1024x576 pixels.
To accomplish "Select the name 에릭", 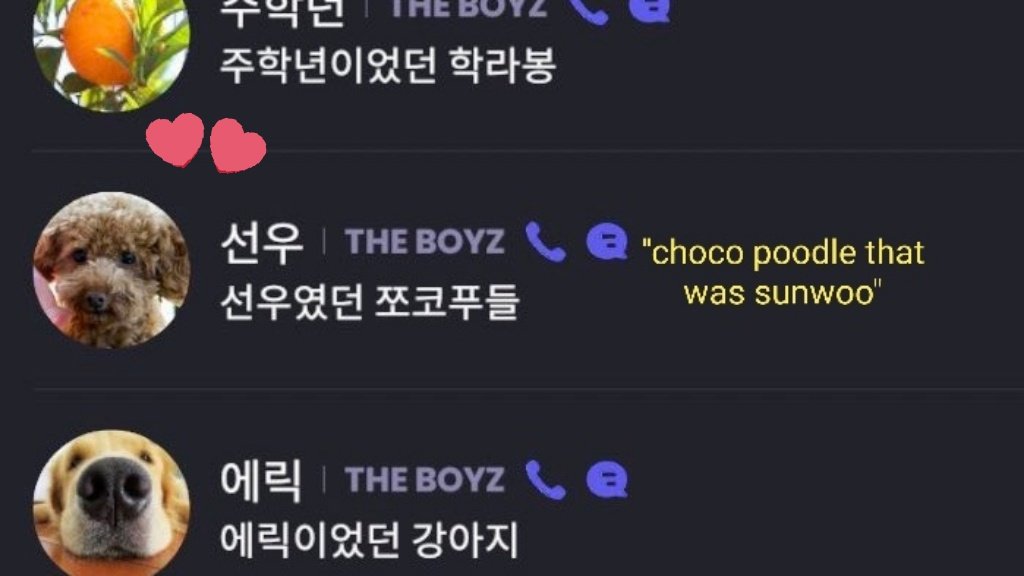I will pyautogui.click(x=261, y=480).
